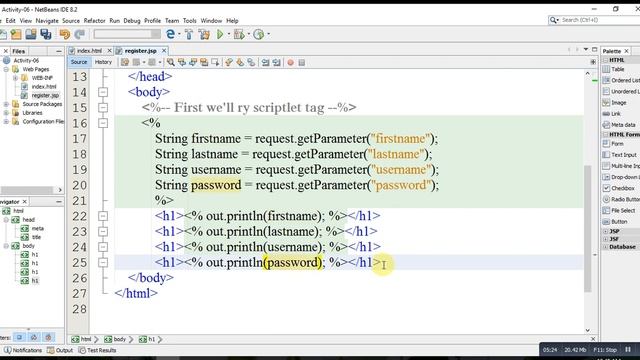Click the Shift Line Right icon
640x360 pixels.
click(276, 62)
